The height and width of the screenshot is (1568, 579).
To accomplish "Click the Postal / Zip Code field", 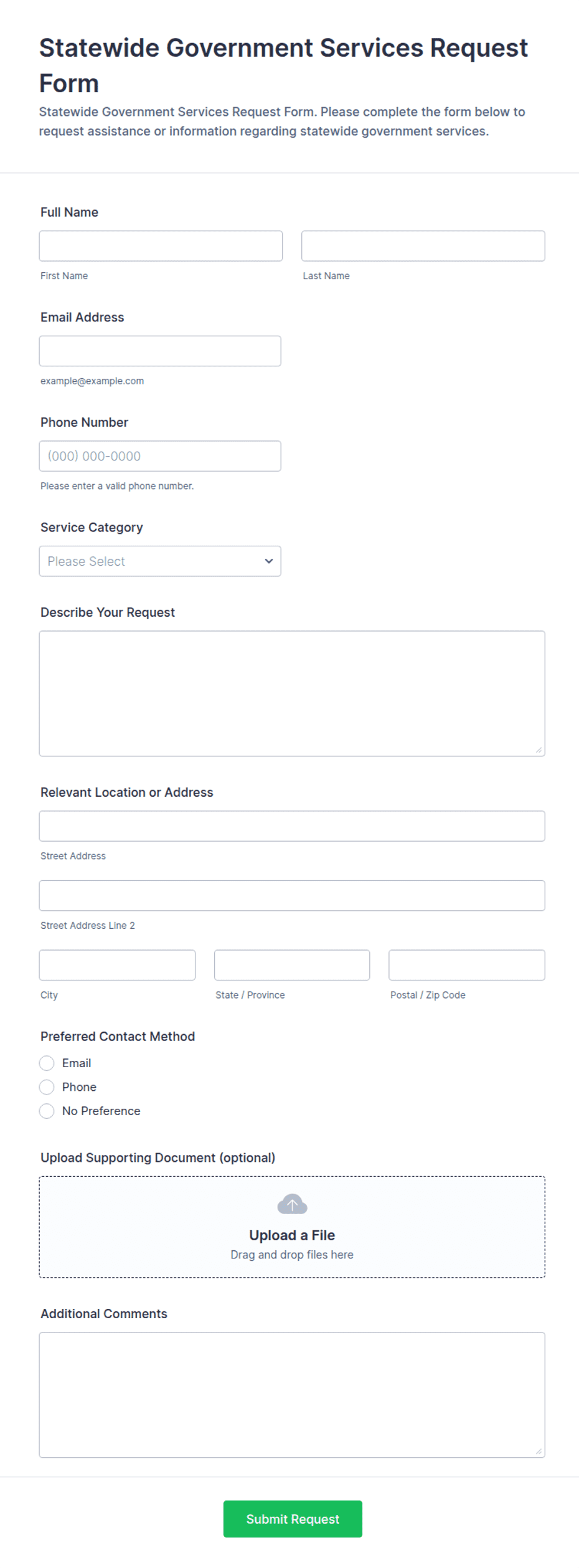I will [467, 965].
